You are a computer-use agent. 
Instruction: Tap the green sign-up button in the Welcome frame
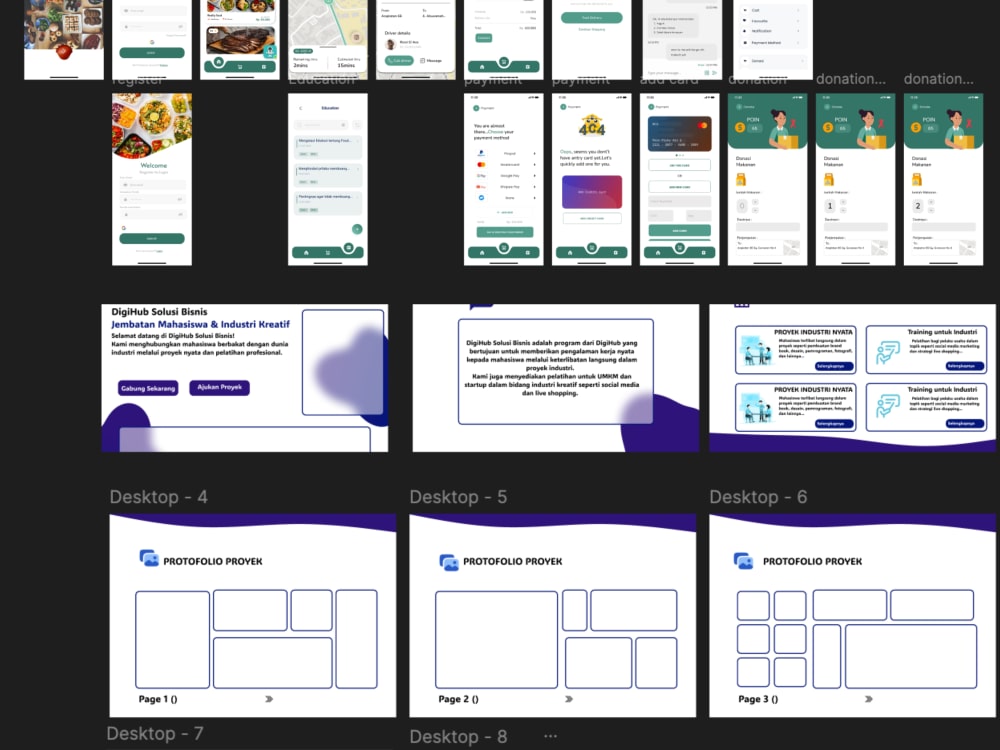click(152, 238)
